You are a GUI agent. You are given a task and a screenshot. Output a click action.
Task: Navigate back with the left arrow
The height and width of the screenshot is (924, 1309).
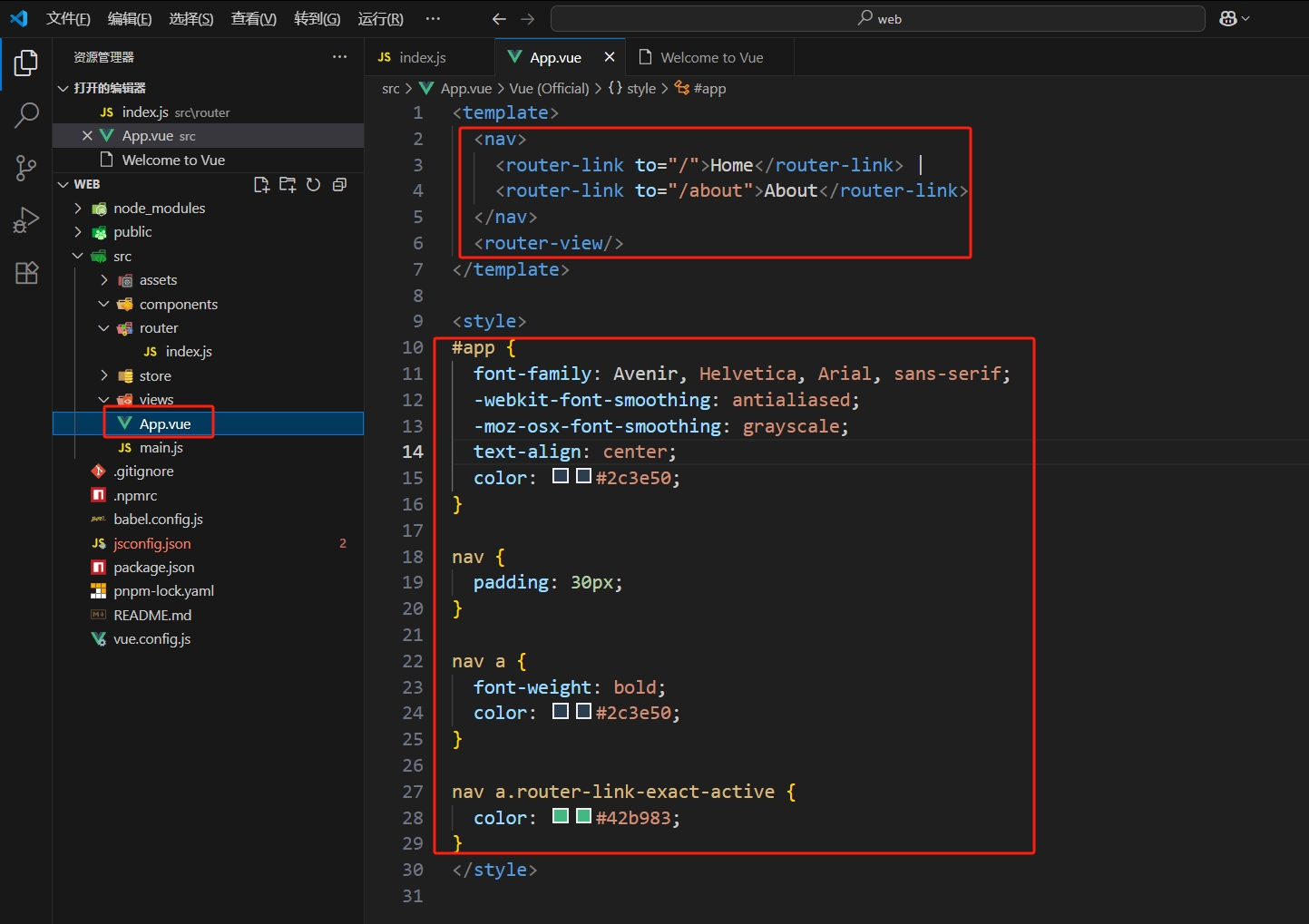(x=499, y=19)
